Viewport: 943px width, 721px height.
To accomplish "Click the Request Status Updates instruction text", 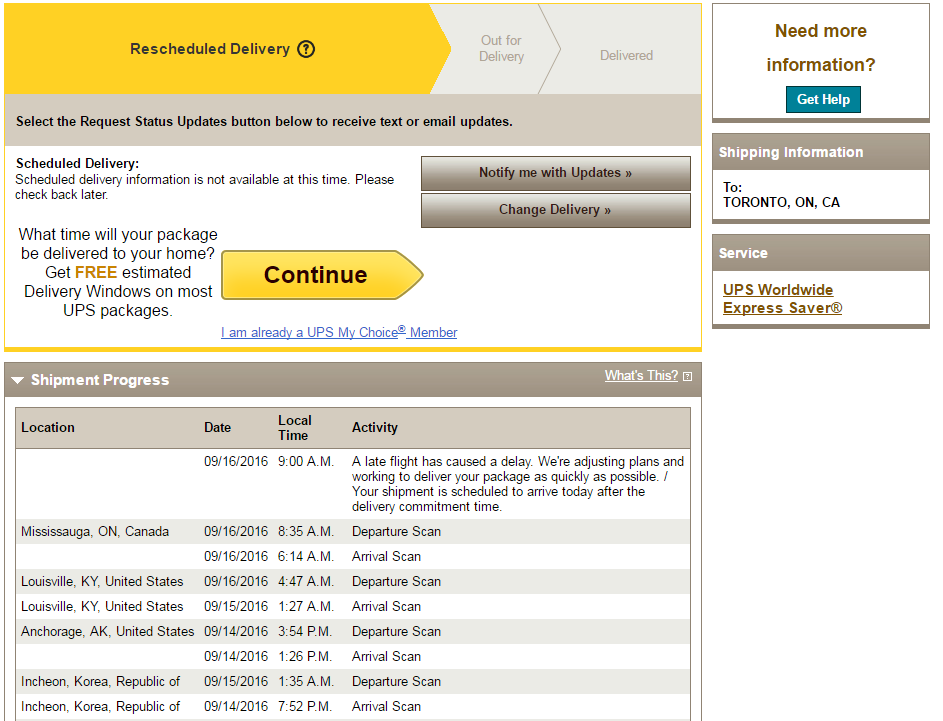I will (x=264, y=121).
